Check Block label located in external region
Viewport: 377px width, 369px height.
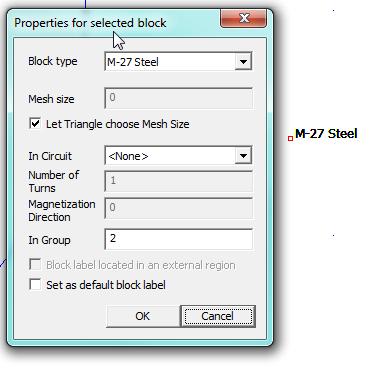(x=35, y=265)
